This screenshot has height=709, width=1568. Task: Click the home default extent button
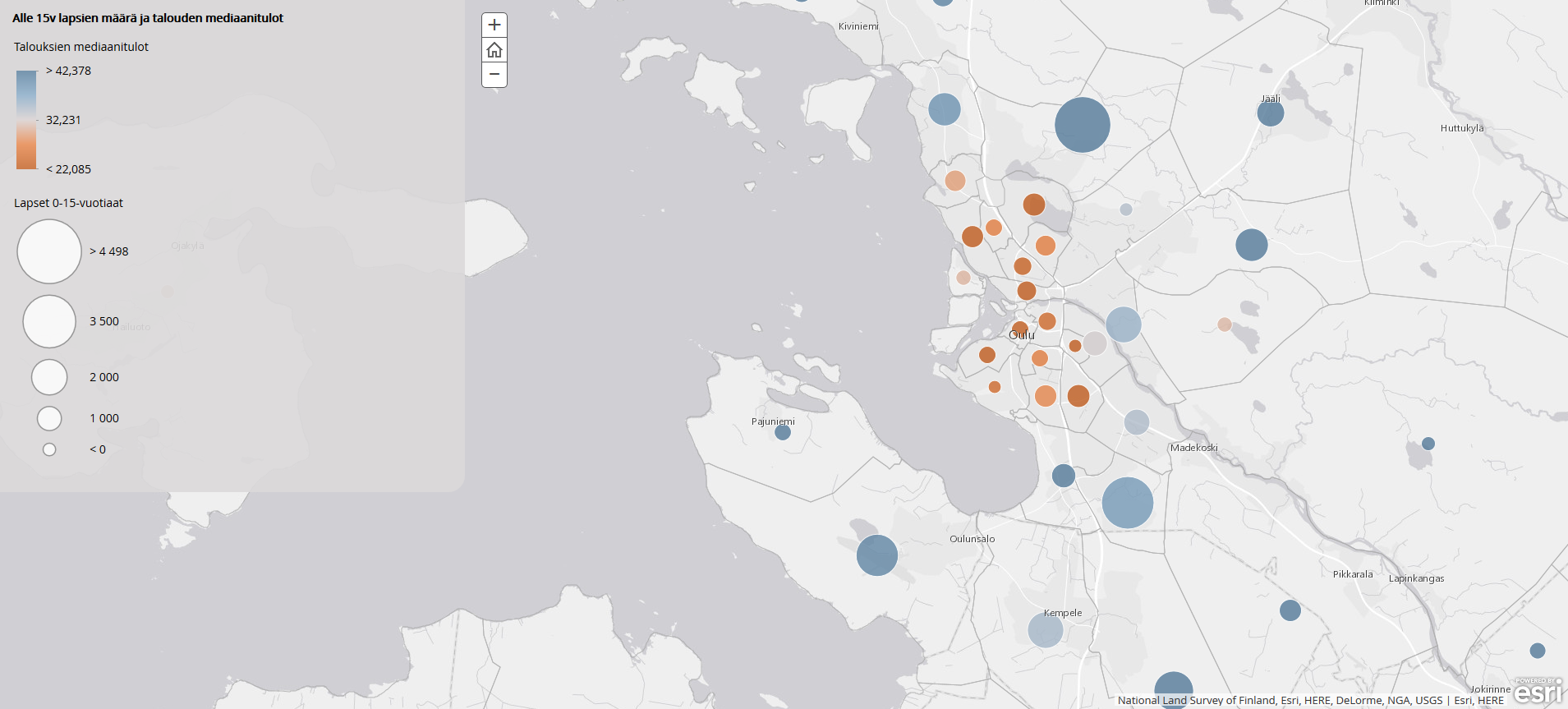pos(494,50)
